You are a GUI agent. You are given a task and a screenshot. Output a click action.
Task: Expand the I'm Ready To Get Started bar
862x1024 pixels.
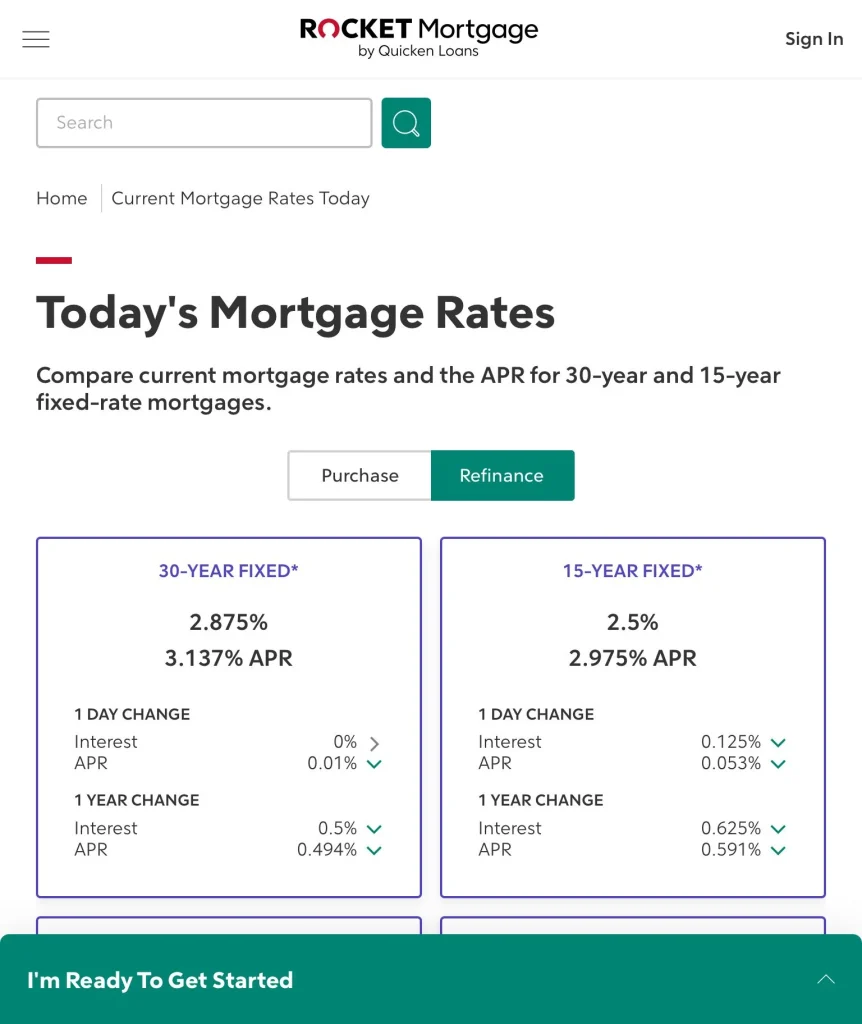(x=826, y=980)
